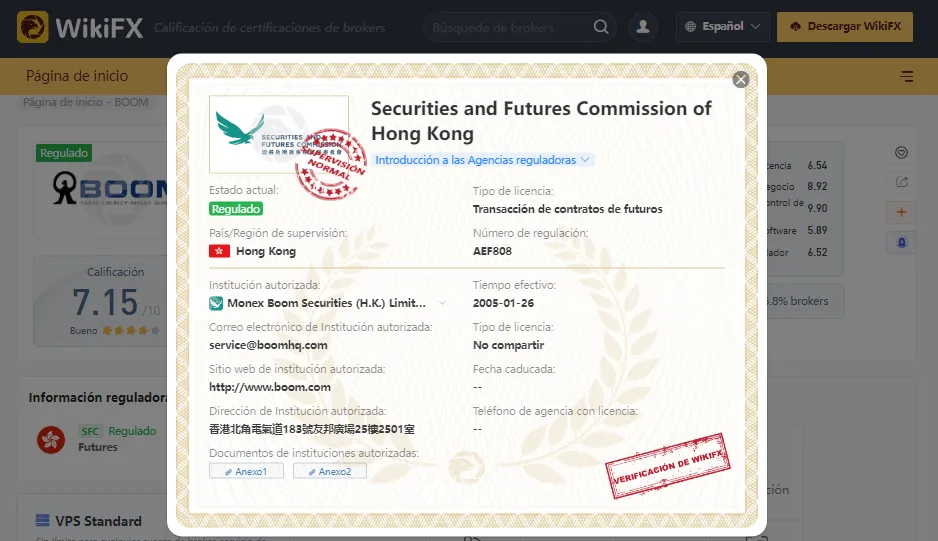Open the user account icon
The image size is (938, 541).
[643, 27]
